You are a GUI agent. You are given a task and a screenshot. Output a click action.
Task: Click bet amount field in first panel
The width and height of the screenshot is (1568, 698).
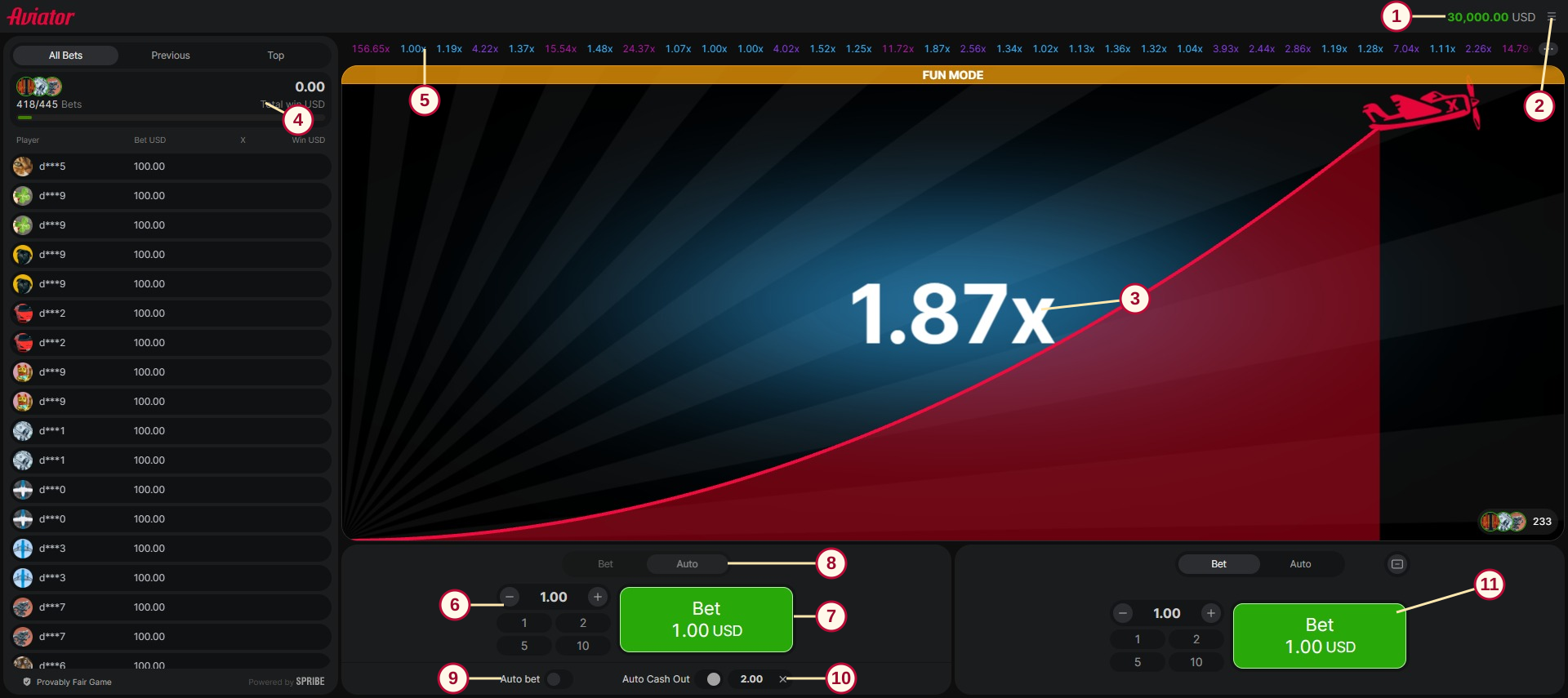[554, 597]
